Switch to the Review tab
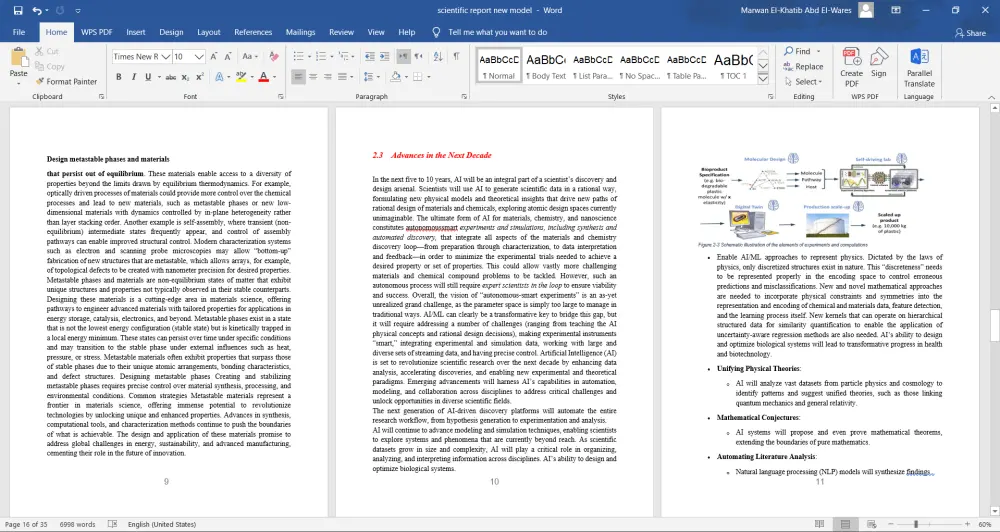The height and width of the screenshot is (532, 1000). [341, 32]
